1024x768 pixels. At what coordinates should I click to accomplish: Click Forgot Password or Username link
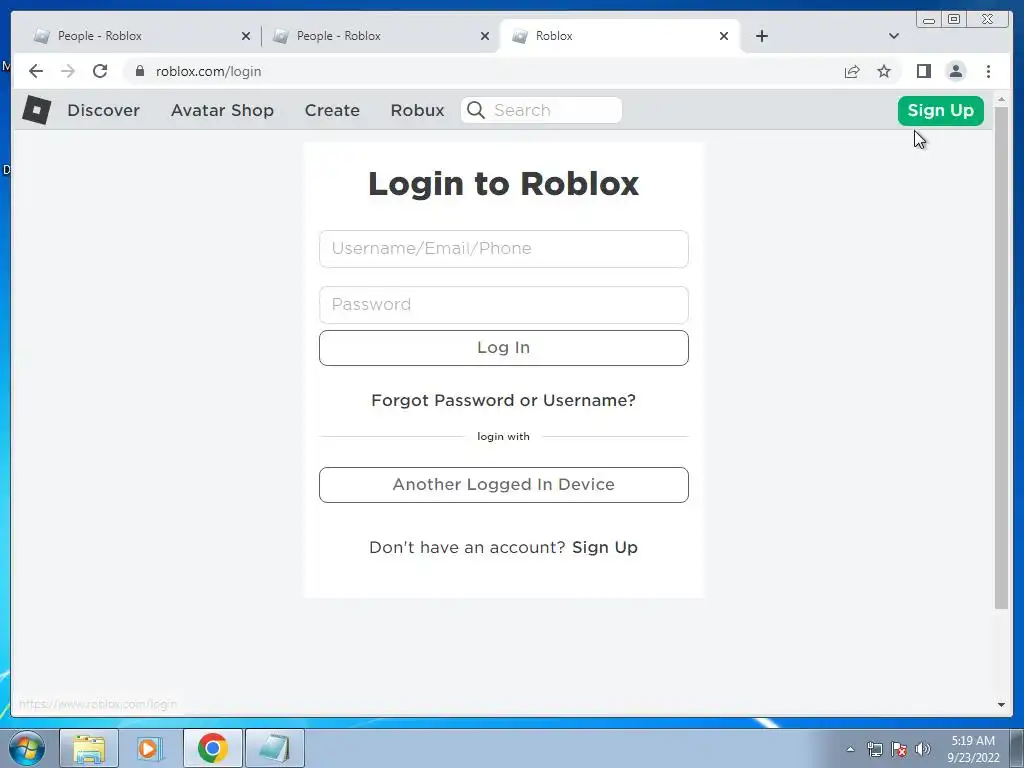[x=504, y=400]
